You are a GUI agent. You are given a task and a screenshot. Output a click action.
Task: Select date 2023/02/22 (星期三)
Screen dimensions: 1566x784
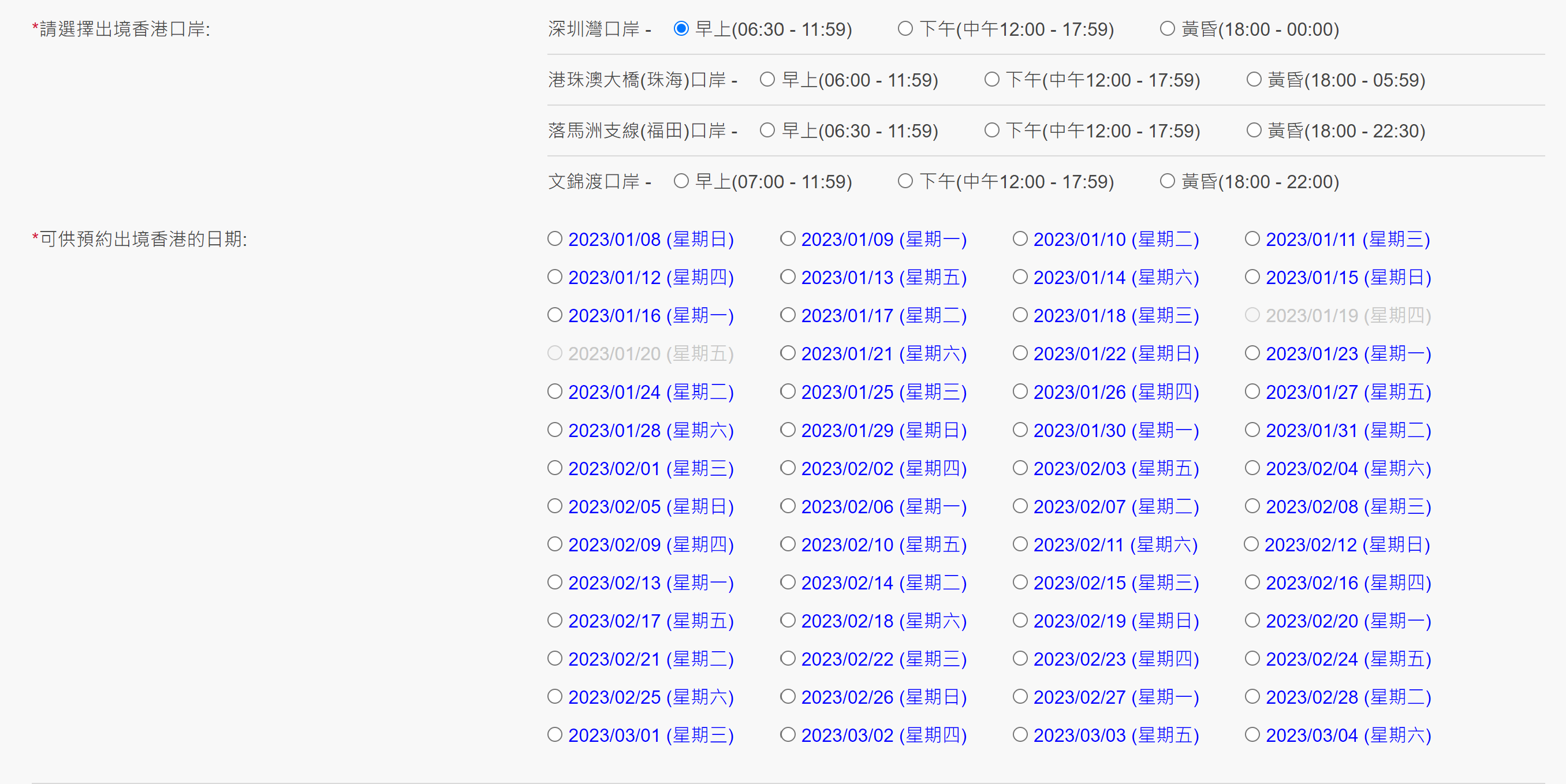[x=787, y=658]
